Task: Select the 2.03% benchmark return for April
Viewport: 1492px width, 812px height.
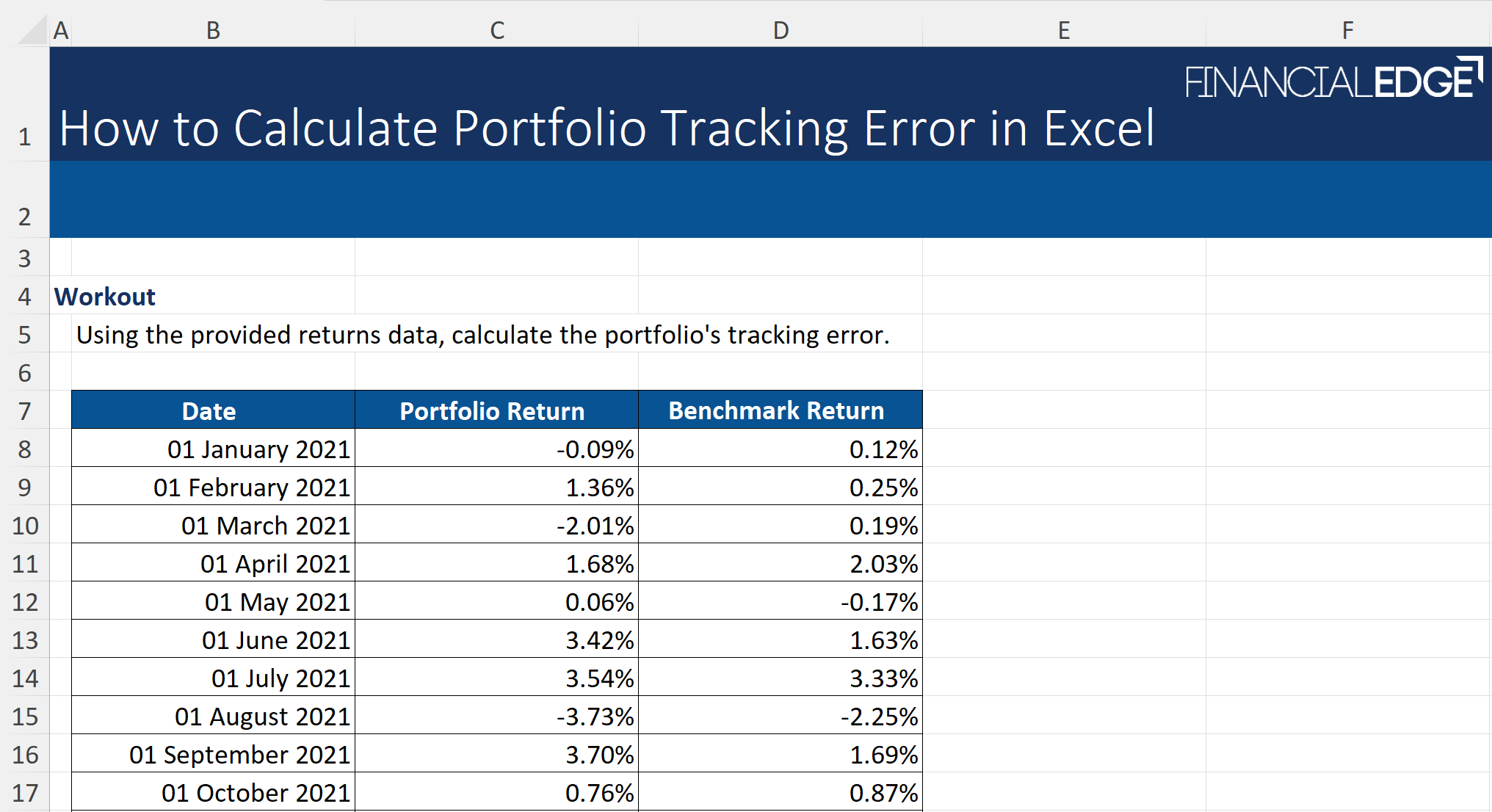Action: point(780,563)
